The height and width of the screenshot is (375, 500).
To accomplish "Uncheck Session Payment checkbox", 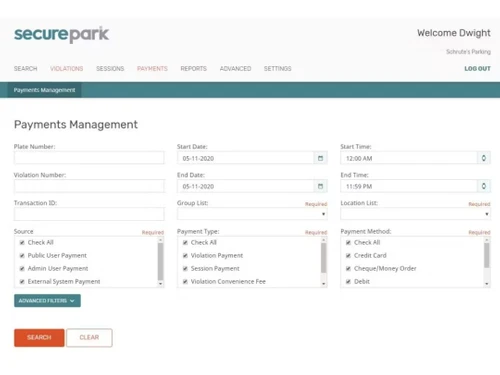I will coord(185,268).
